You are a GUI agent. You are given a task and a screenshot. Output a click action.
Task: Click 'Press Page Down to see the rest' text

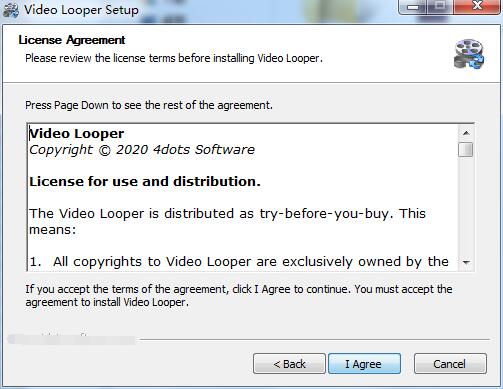click(149, 105)
